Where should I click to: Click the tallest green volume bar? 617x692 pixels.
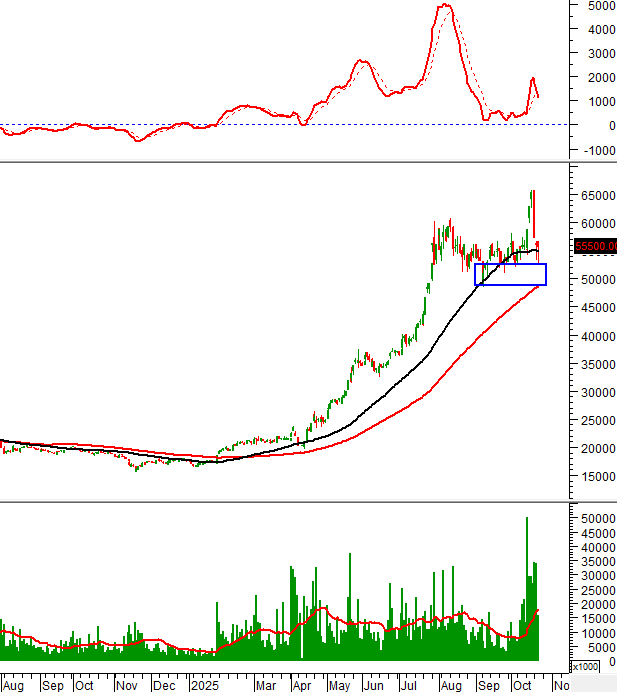pos(526,588)
